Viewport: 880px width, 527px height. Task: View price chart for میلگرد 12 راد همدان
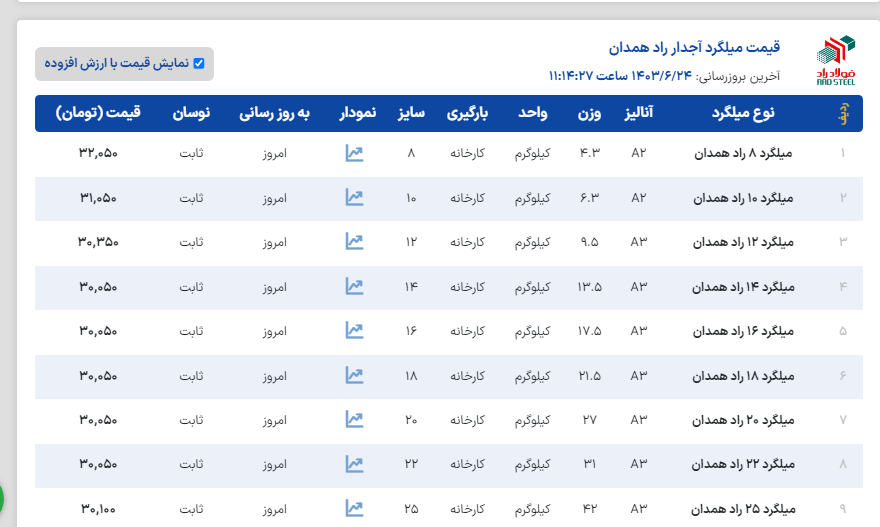click(x=353, y=241)
